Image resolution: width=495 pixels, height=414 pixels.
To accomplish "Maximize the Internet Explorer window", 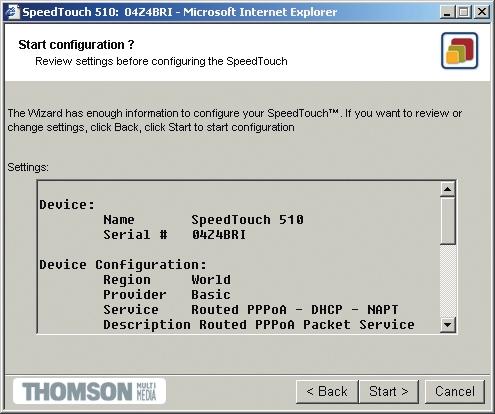I will [464, 13].
